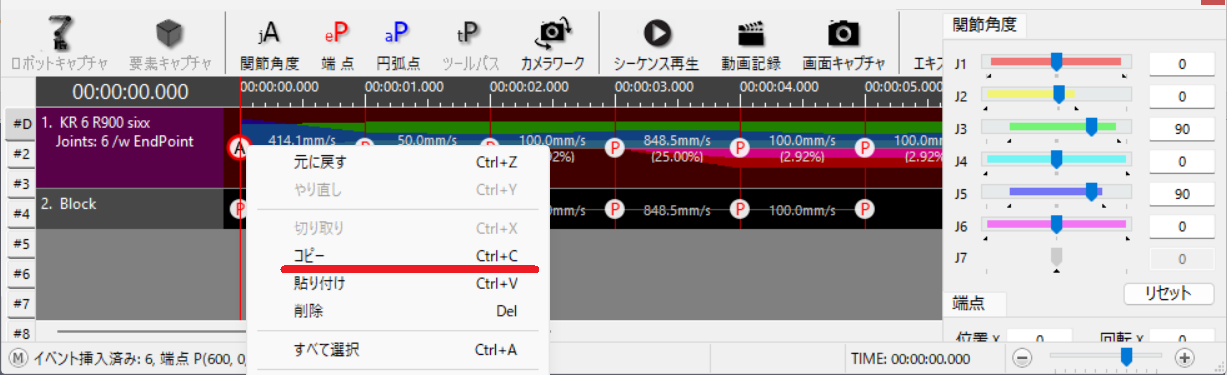Open the 端点 tab in right panel

[974, 302]
